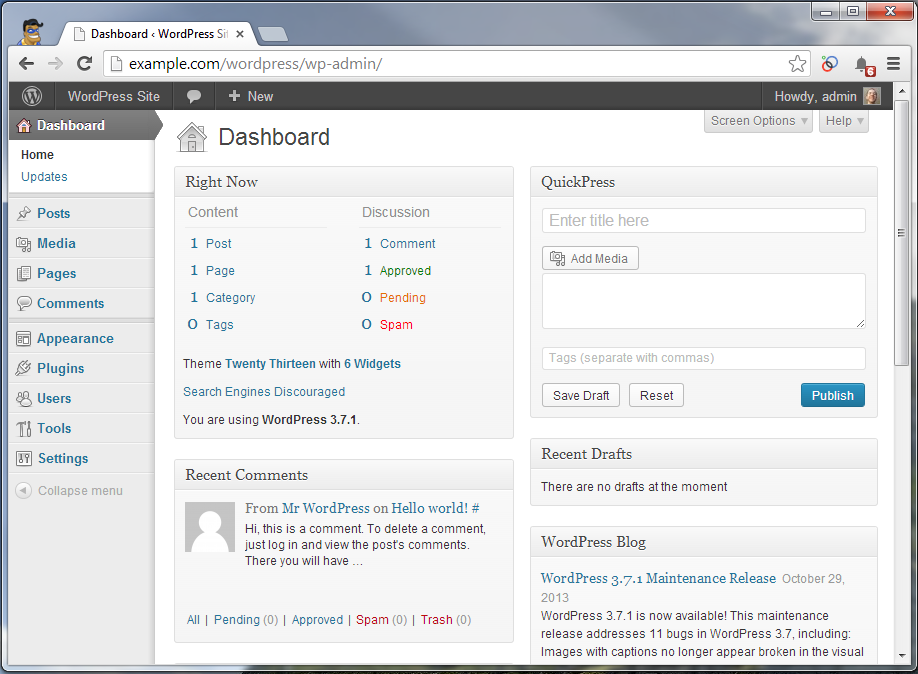Open the Appearance menu
918x674 pixels.
pos(76,338)
